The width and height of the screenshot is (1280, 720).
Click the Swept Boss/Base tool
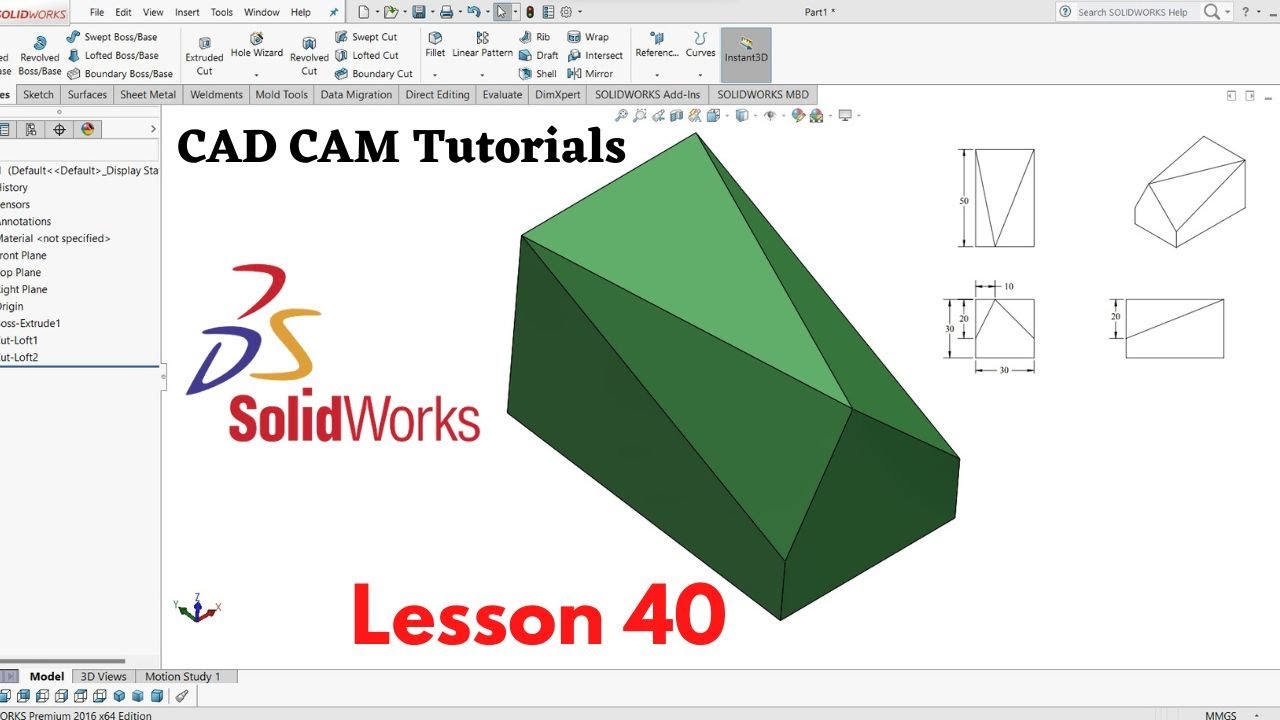112,37
